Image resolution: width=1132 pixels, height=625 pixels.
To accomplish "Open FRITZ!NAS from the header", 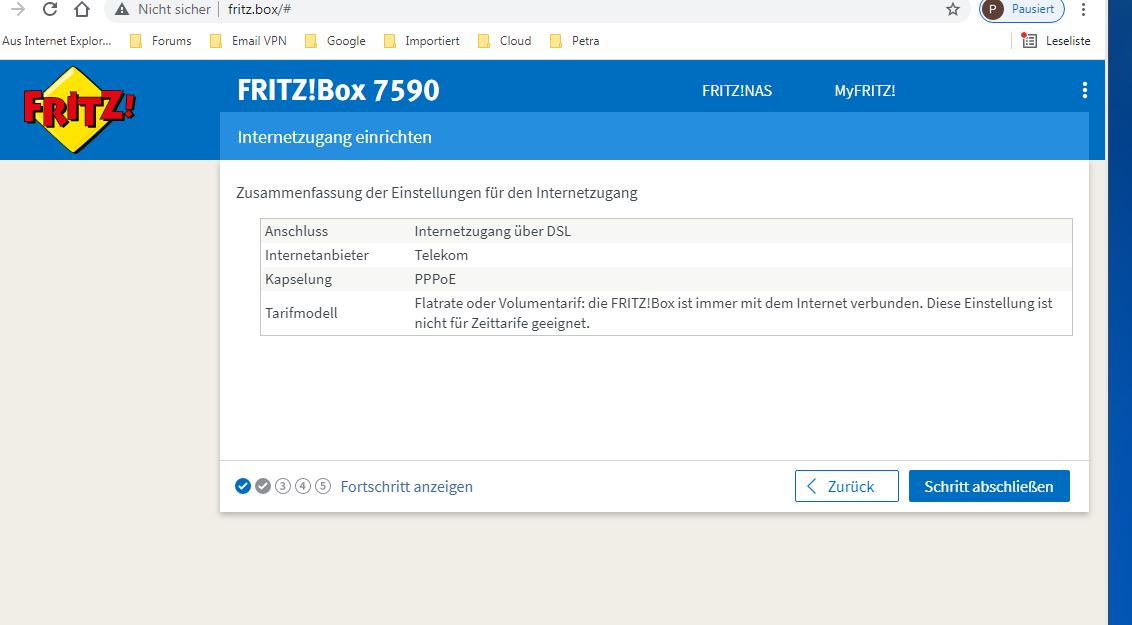I will [x=737, y=91].
